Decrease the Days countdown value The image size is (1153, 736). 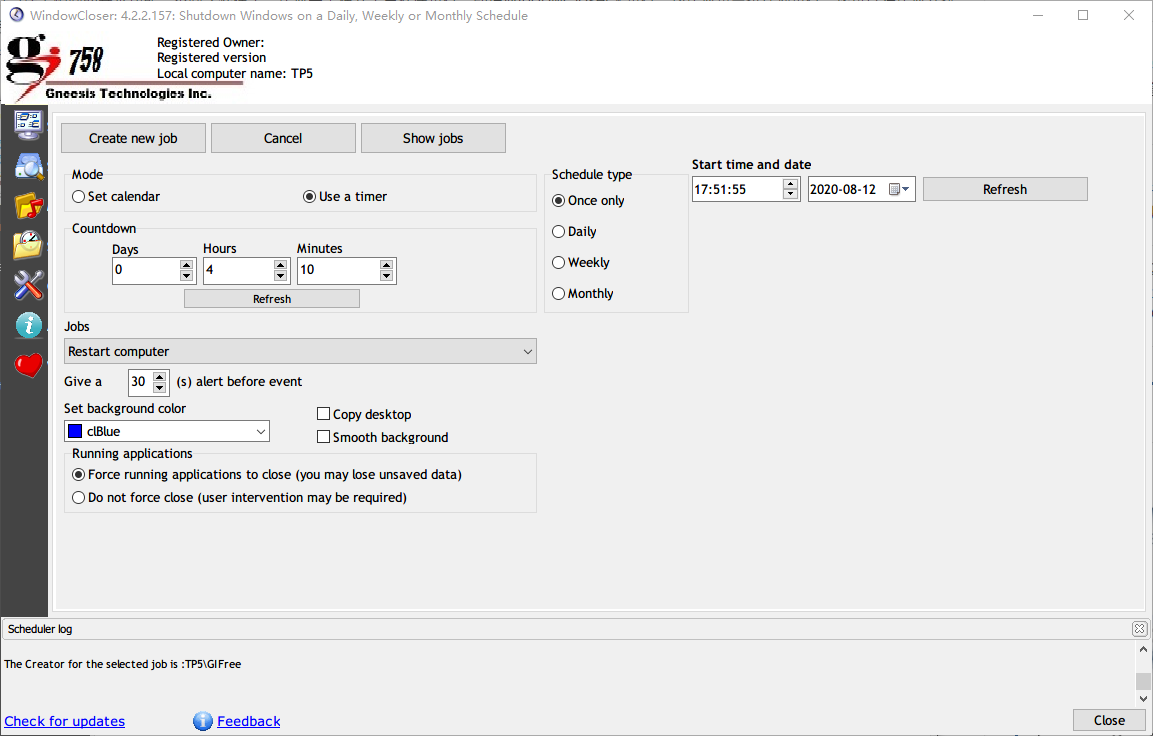tap(187, 276)
